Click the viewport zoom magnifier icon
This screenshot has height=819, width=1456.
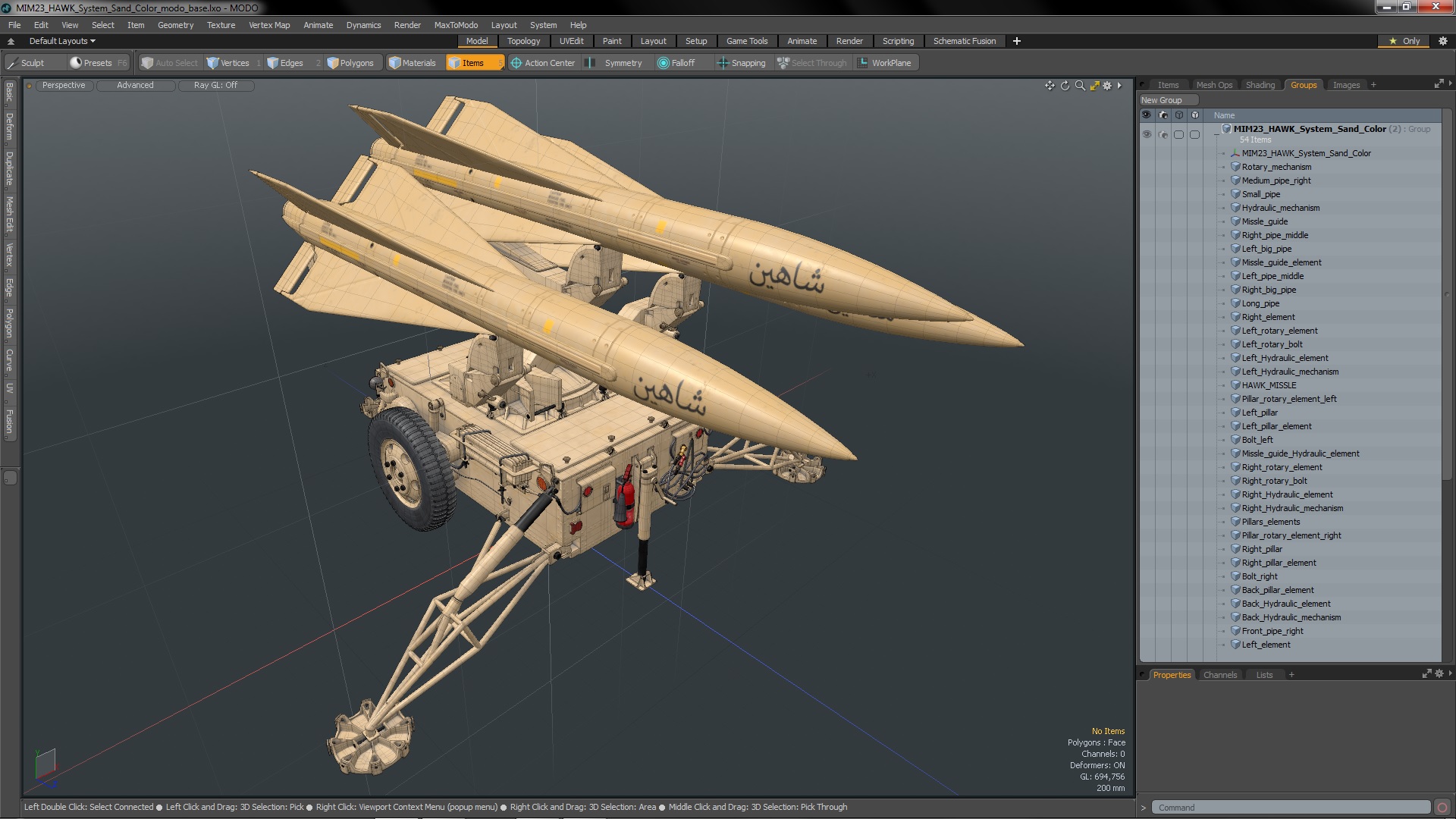[x=1080, y=86]
